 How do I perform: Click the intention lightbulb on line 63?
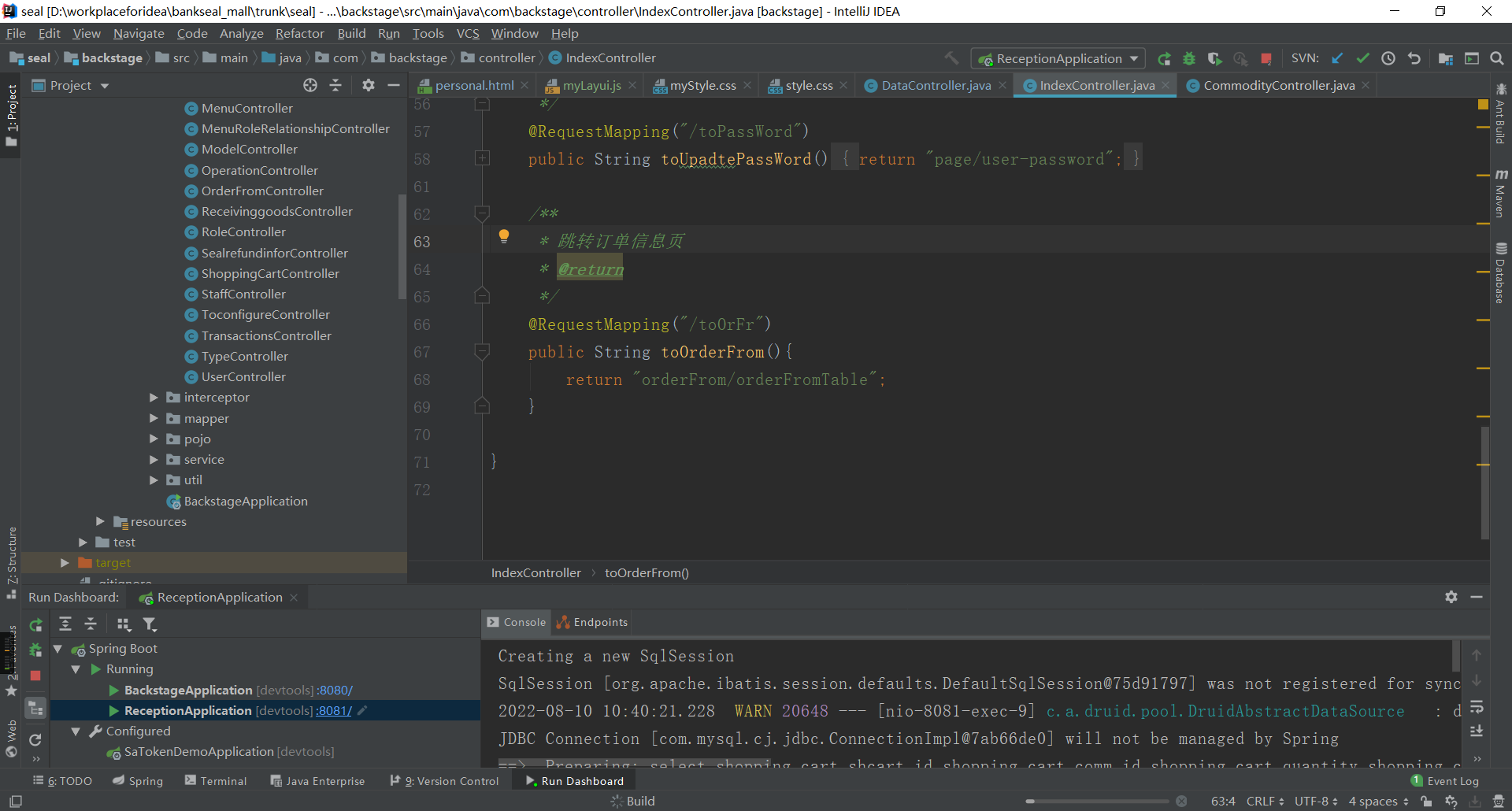(x=504, y=236)
